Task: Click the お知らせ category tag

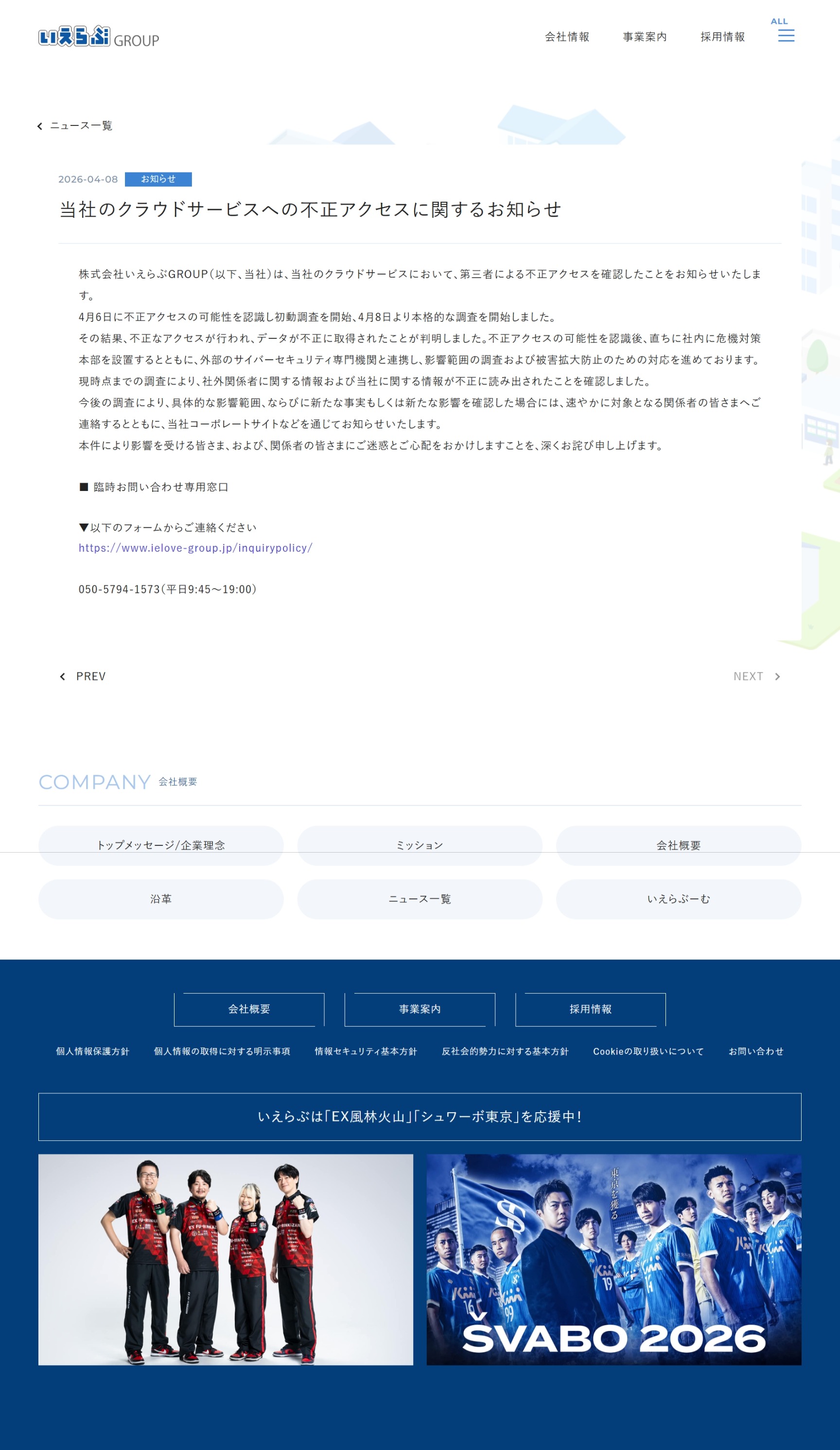Action: point(158,179)
